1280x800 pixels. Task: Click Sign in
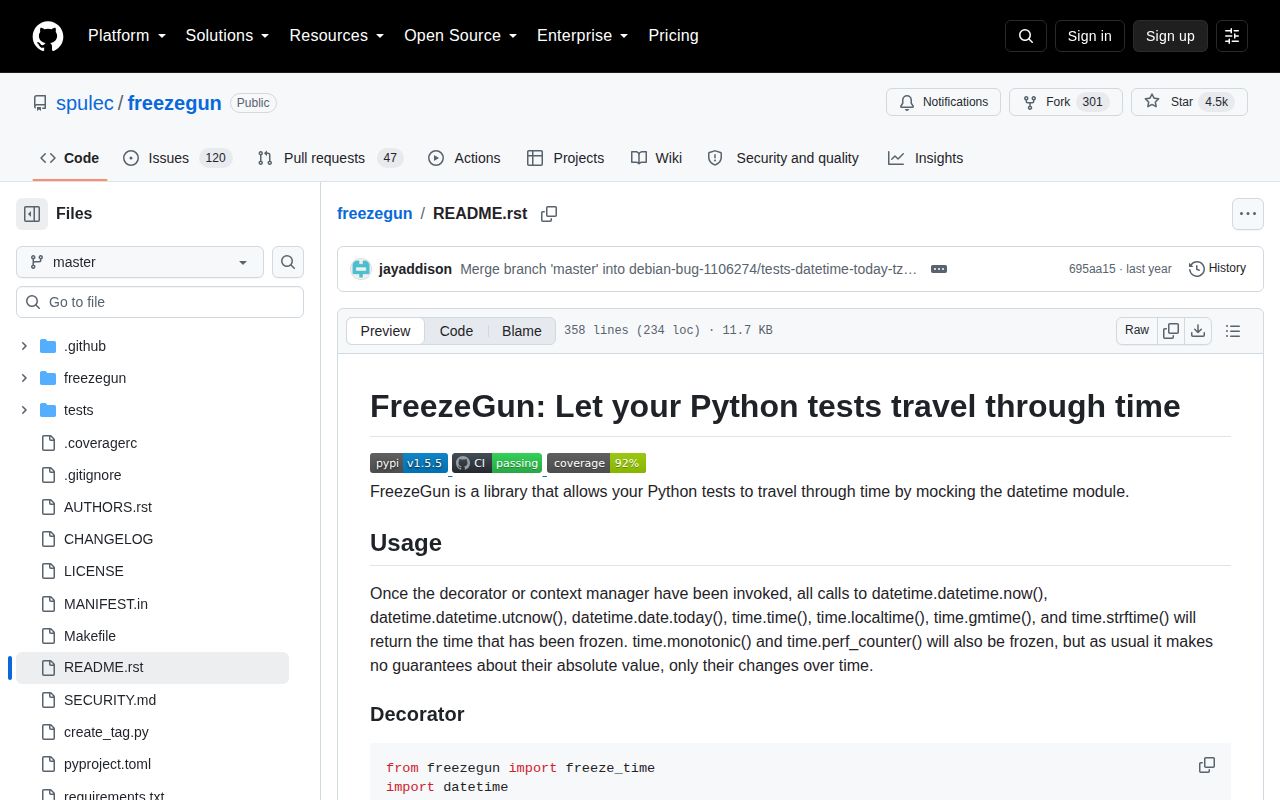pos(1089,36)
